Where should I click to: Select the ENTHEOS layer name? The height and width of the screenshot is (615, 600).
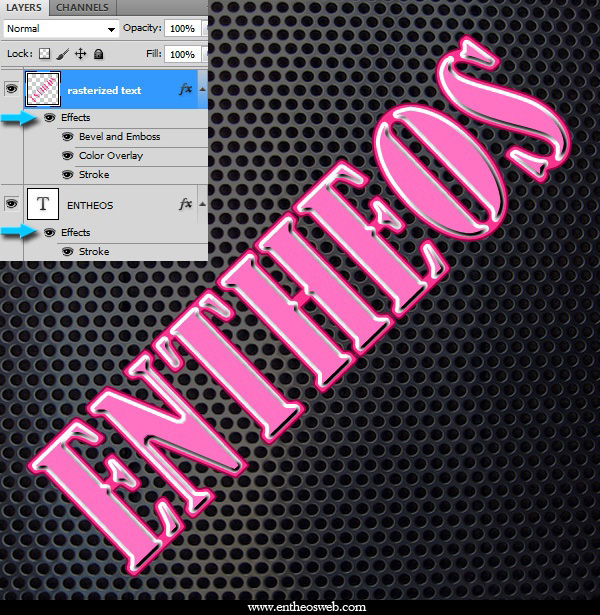[90, 206]
